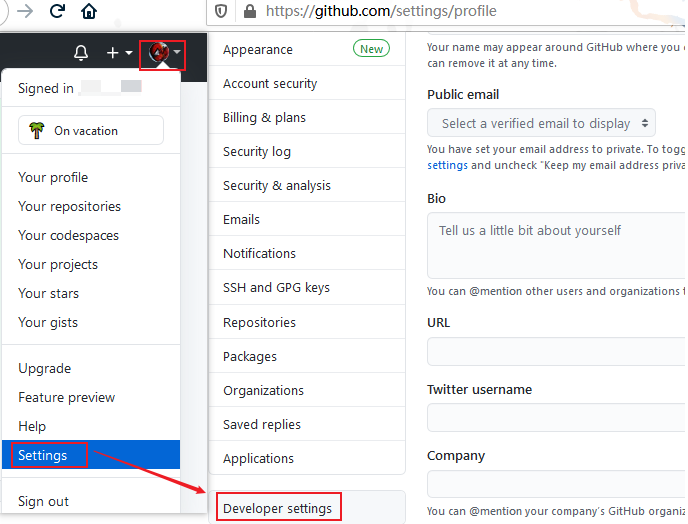Select Settings in user menu
Viewport: 688px width, 524px height.
click(x=91, y=455)
